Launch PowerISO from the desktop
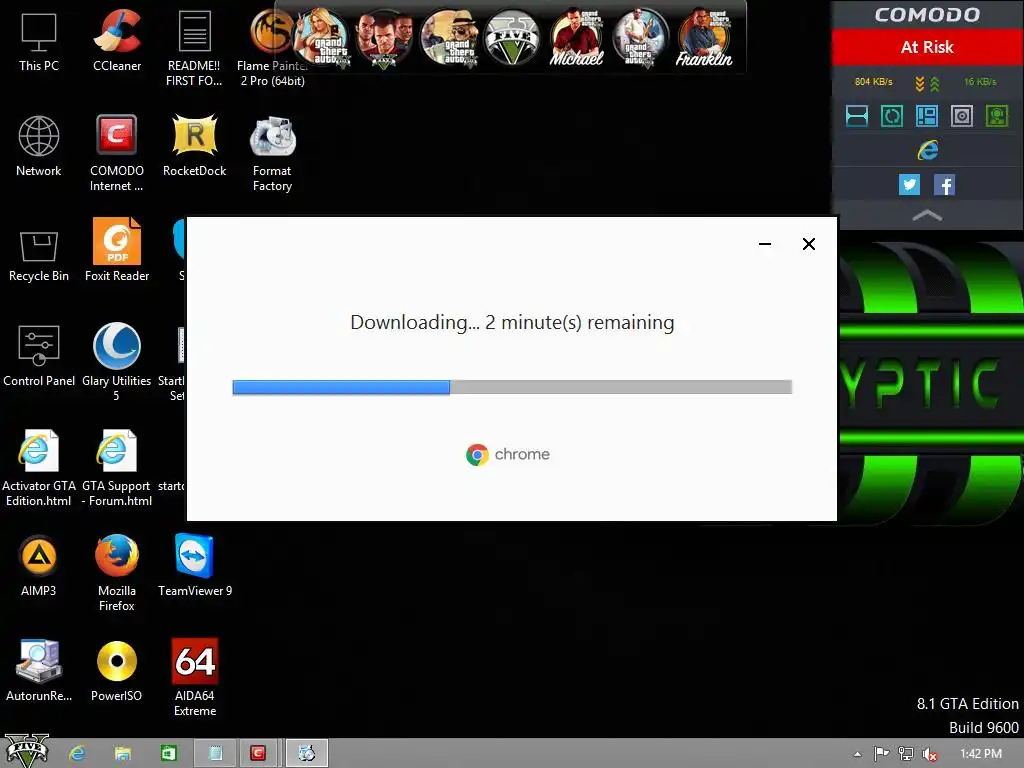This screenshot has height=768, width=1024. tap(117, 671)
